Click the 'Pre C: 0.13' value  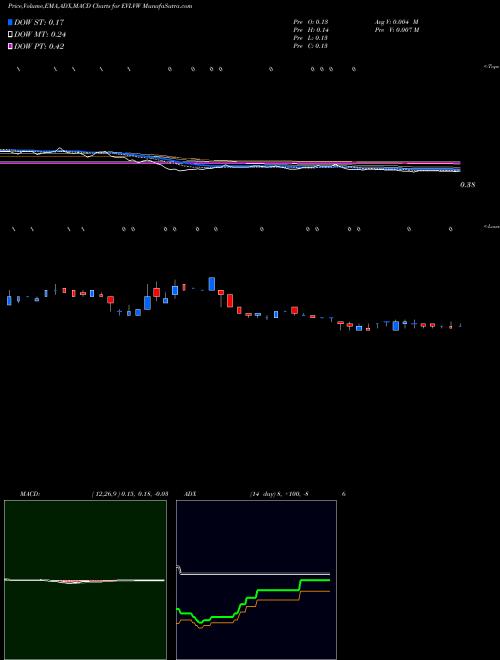click(x=311, y=46)
